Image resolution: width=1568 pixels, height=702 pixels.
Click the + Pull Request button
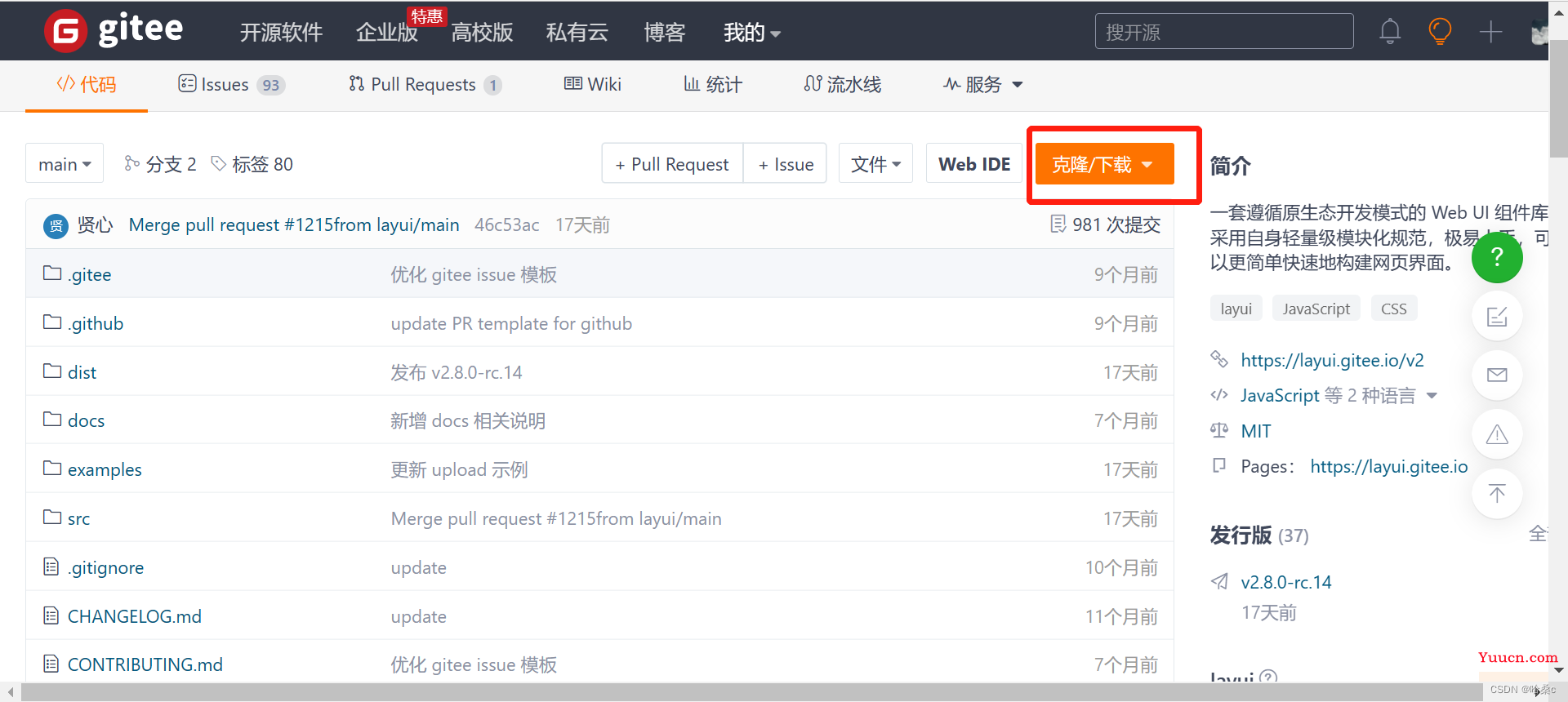(x=672, y=164)
